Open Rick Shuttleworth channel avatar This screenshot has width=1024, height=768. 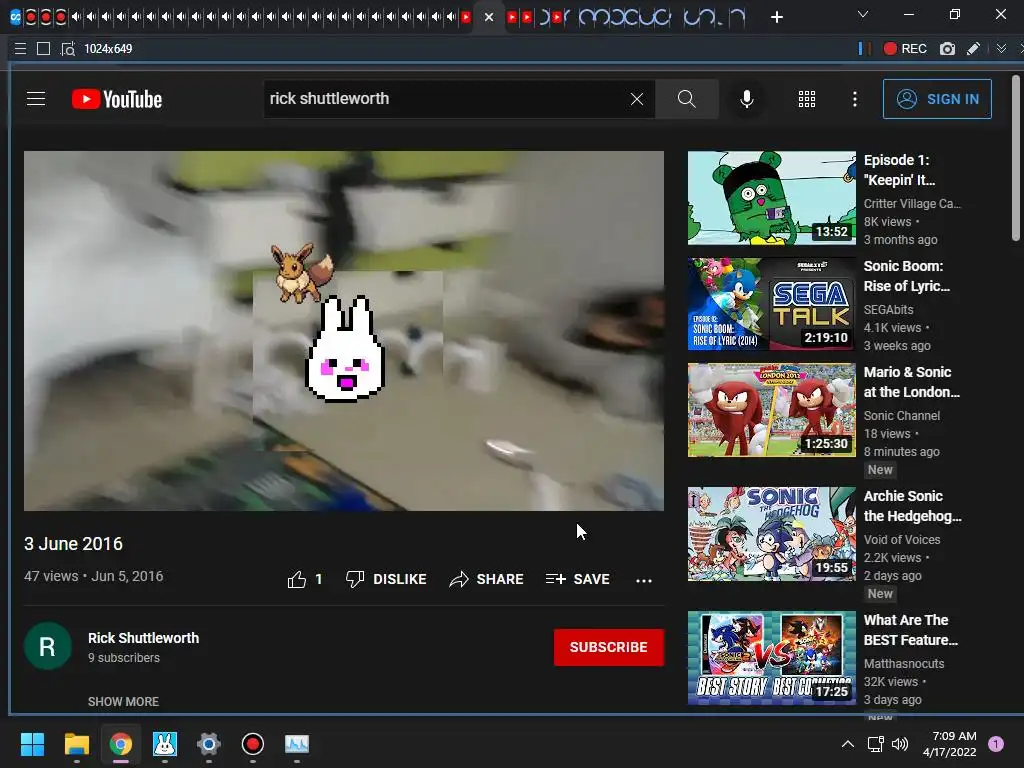48,647
